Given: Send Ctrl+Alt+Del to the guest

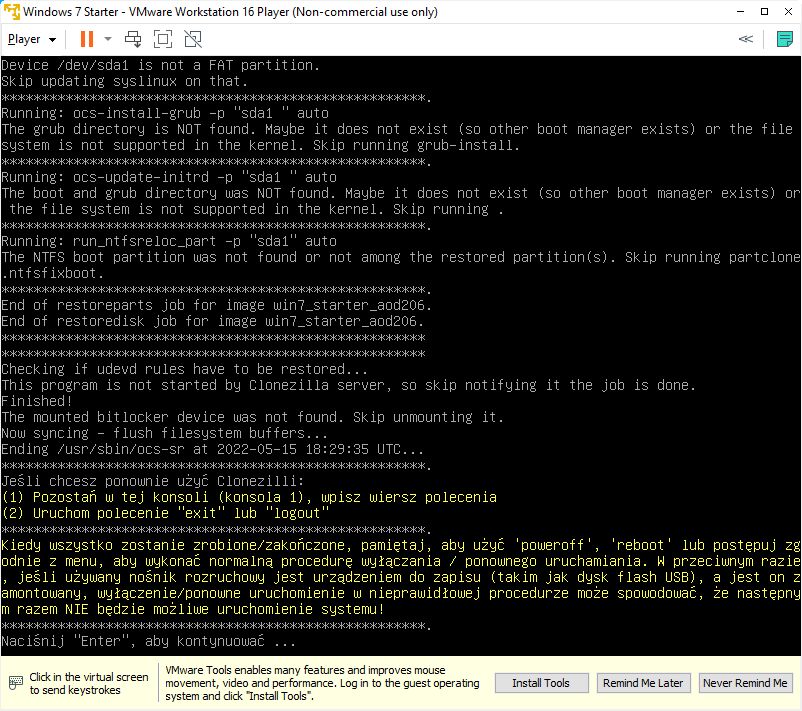Looking at the screenshot, I should tap(133, 39).
